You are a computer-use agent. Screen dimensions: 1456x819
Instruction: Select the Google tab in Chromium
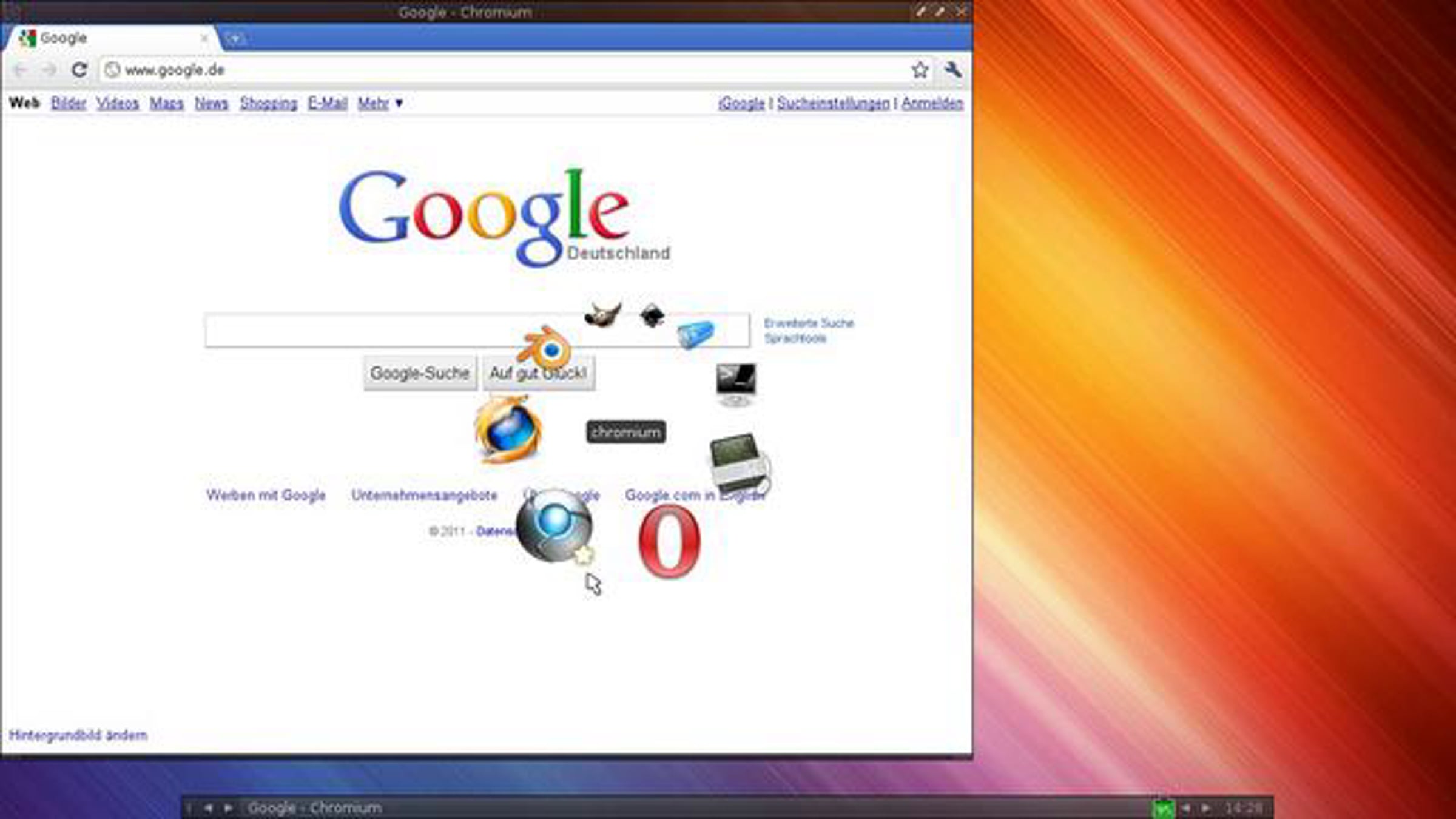112,38
